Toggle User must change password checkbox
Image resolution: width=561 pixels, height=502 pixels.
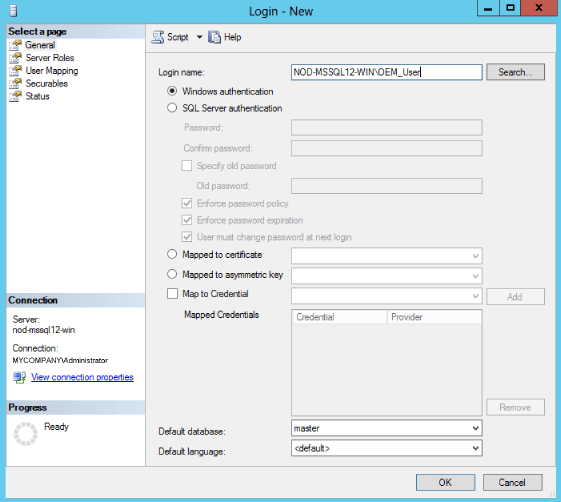point(187,237)
